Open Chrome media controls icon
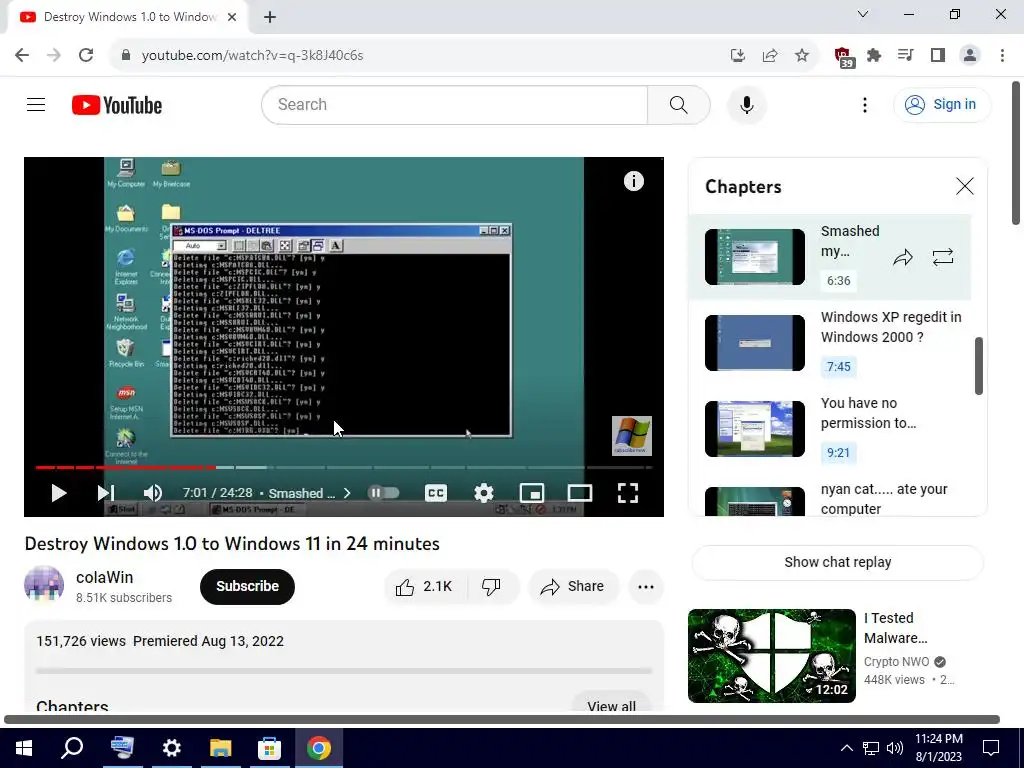 click(x=905, y=56)
